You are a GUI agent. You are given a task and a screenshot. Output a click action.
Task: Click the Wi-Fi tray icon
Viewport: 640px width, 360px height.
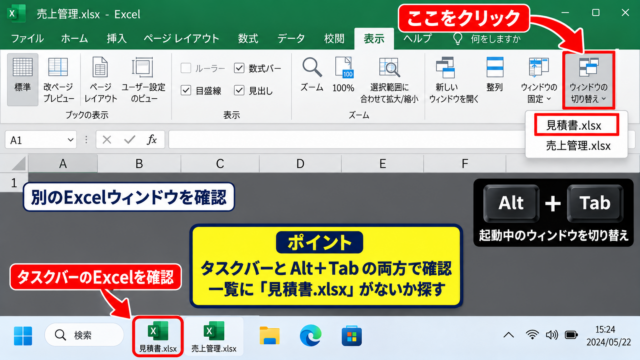click(532, 335)
